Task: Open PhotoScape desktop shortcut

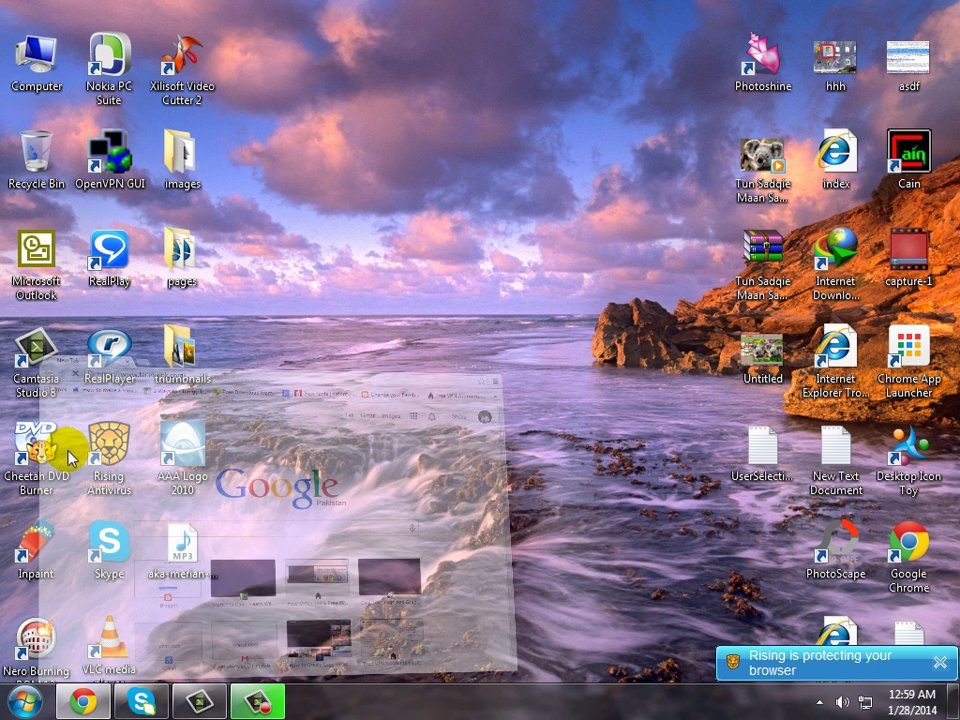Action: point(835,550)
